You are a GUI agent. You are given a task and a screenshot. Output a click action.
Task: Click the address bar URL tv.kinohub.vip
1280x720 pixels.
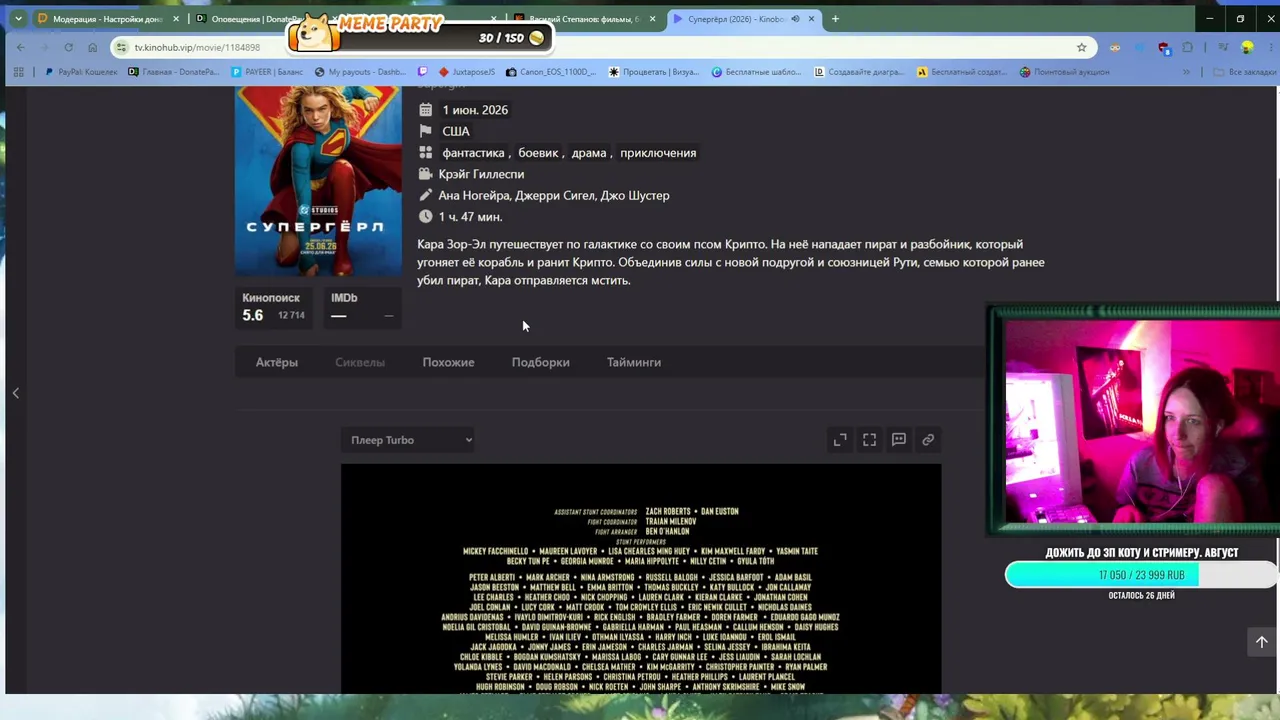[197, 47]
